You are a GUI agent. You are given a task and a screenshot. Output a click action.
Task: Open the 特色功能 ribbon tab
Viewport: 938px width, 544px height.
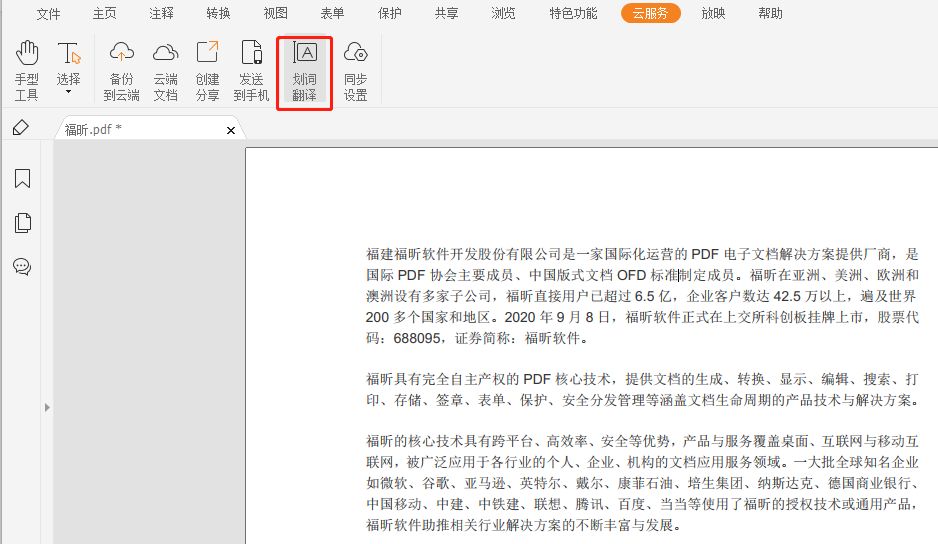pyautogui.click(x=573, y=14)
